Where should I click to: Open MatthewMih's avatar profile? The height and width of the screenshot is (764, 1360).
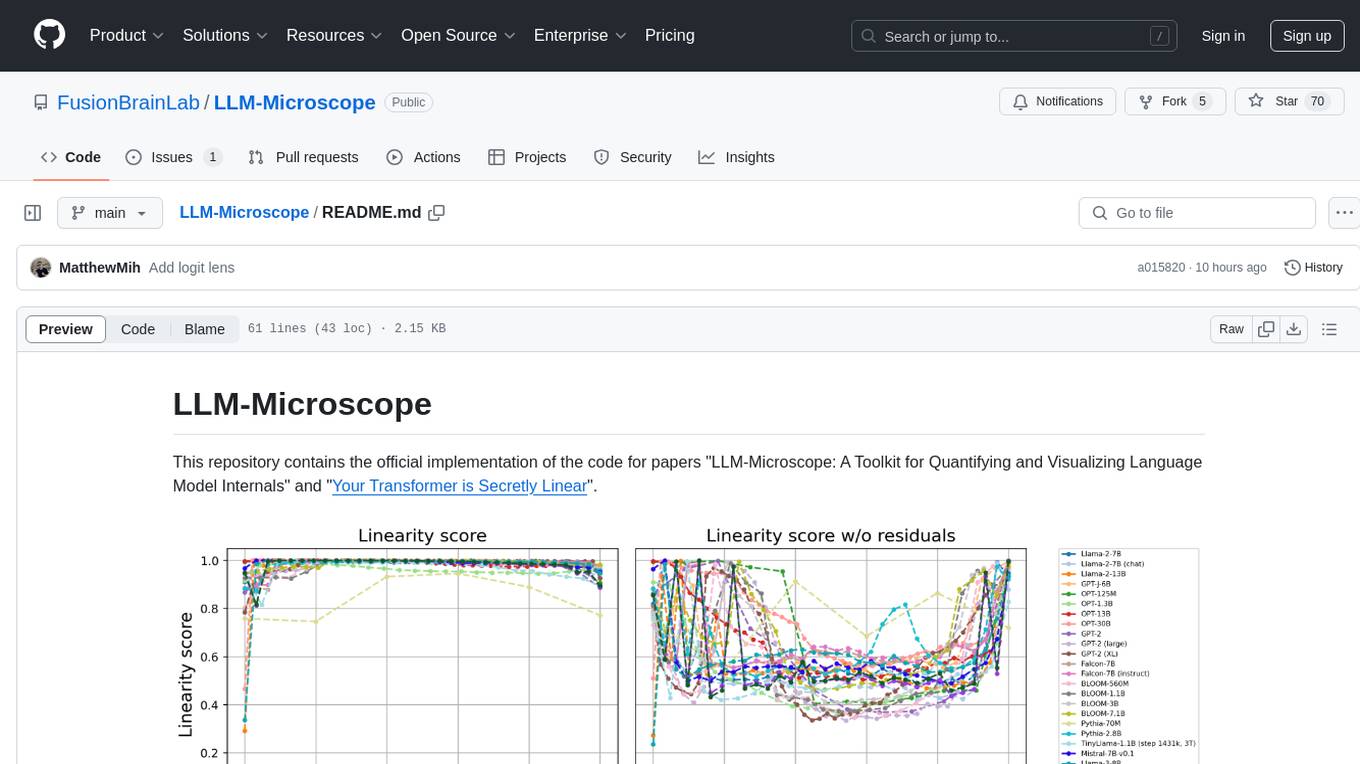(x=41, y=267)
